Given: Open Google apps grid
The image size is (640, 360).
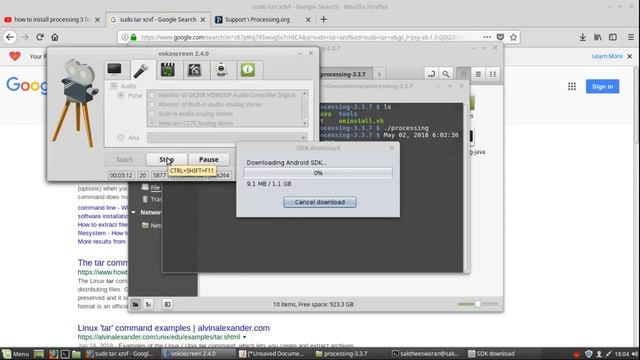Looking at the screenshot, I should coord(572,86).
